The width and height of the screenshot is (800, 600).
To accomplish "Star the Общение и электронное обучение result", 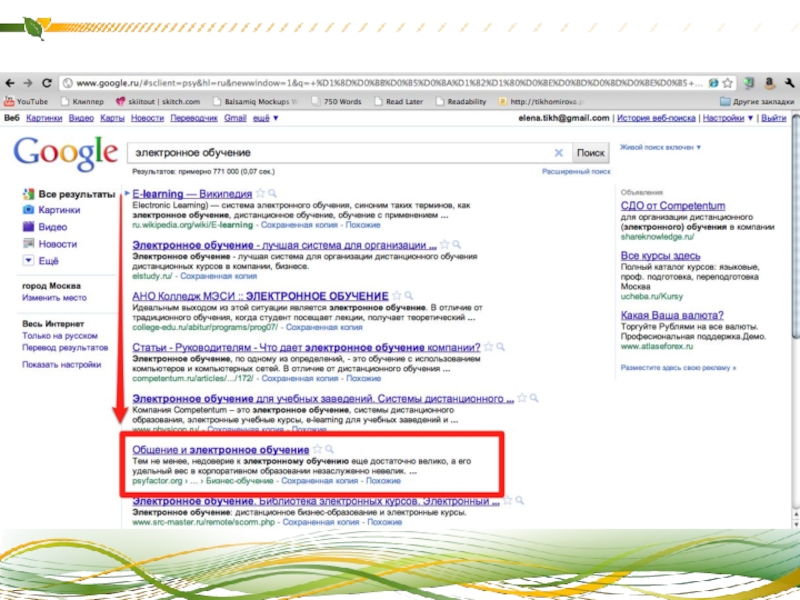I will click(317, 449).
